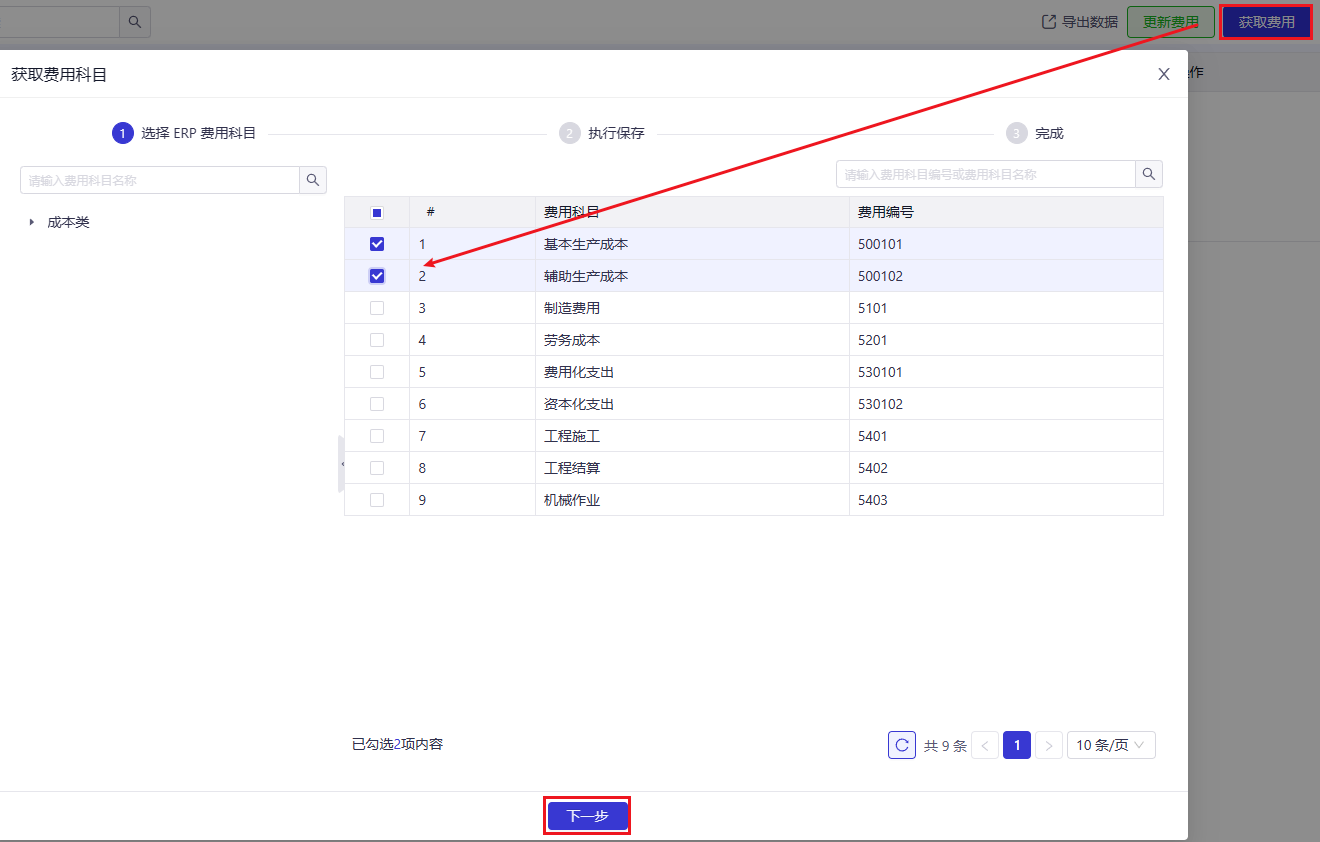Close the 获取费用科目 dialog
1320x842 pixels.
click(x=1163, y=74)
